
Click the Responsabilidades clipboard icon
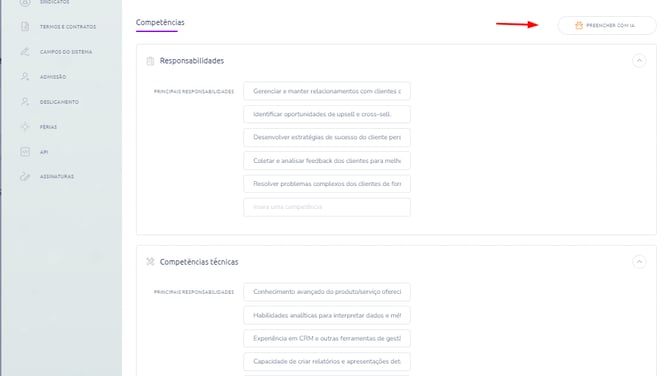[150, 61]
